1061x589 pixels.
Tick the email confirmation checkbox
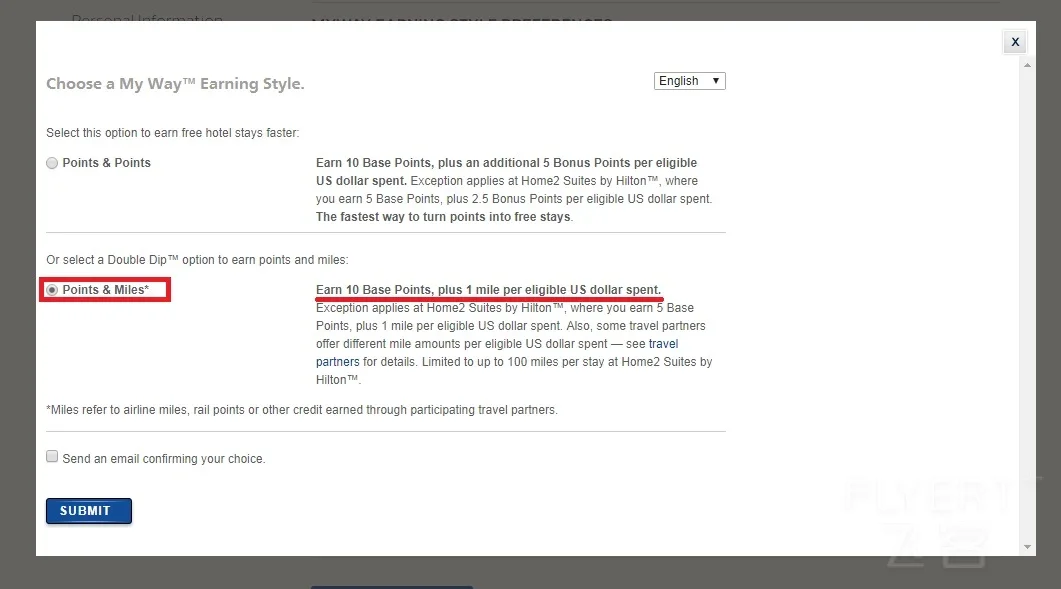tap(52, 456)
